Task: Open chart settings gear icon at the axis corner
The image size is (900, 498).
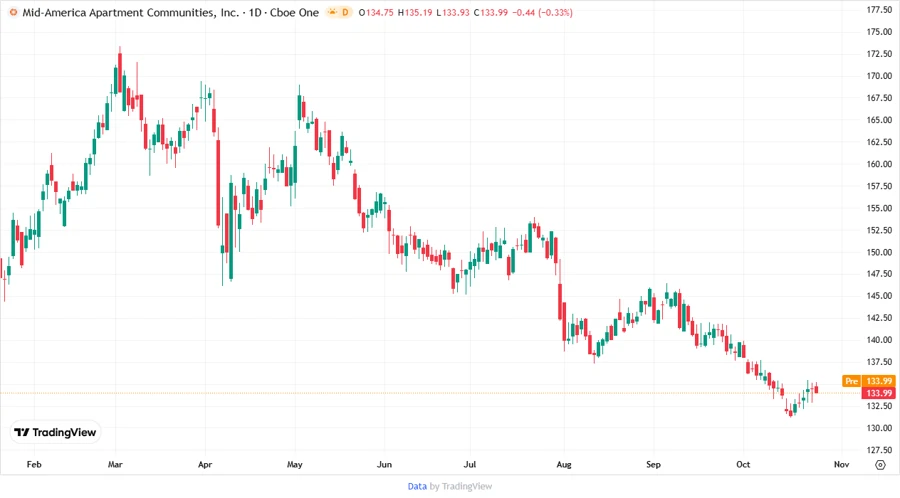Action: click(x=880, y=465)
